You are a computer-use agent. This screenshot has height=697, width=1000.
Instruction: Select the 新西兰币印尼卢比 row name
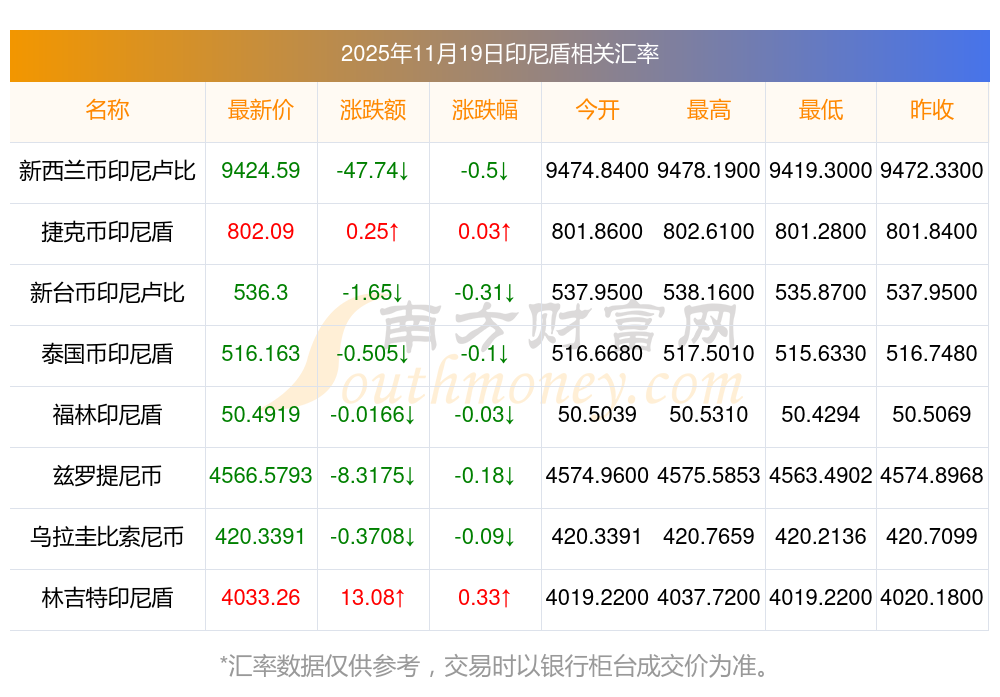tap(107, 171)
